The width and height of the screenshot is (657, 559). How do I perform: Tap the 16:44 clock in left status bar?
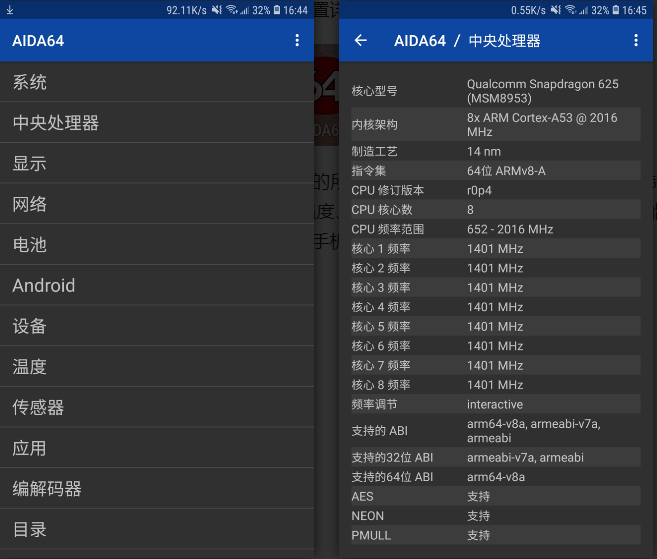295,10
